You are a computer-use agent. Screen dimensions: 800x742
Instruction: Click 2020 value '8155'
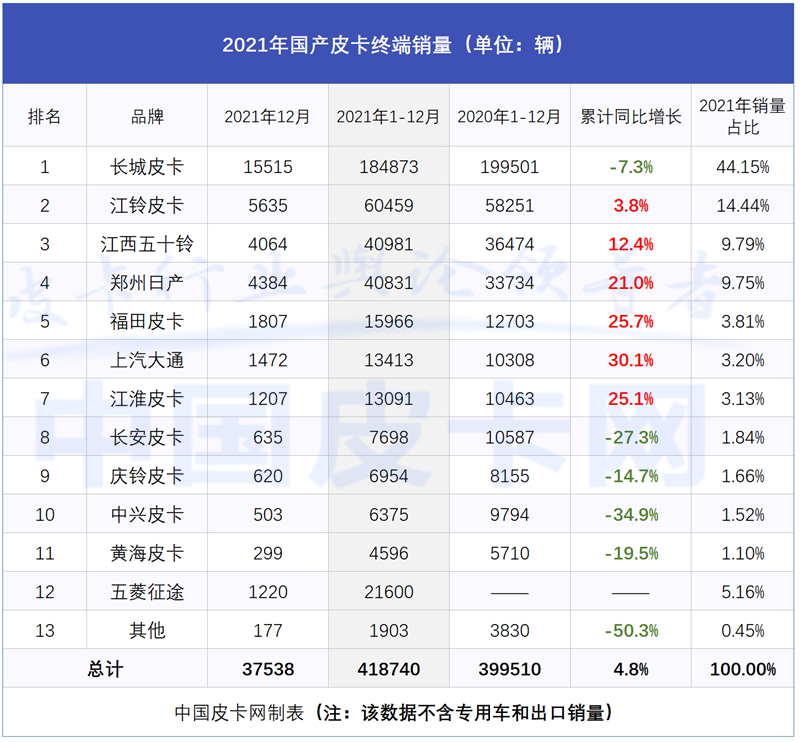click(509, 476)
